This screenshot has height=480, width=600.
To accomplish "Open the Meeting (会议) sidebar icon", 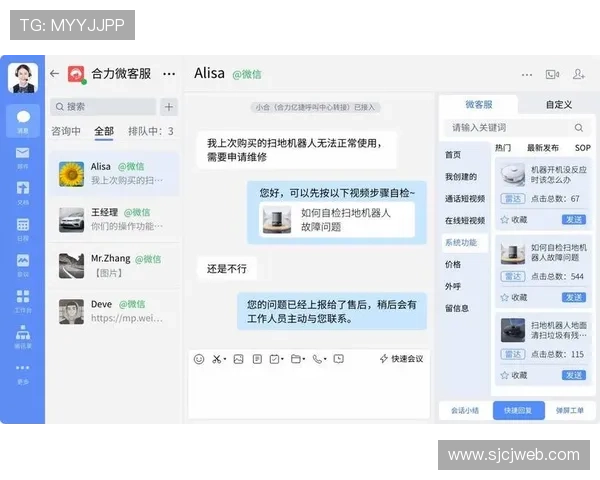I will [x=23, y=265].
